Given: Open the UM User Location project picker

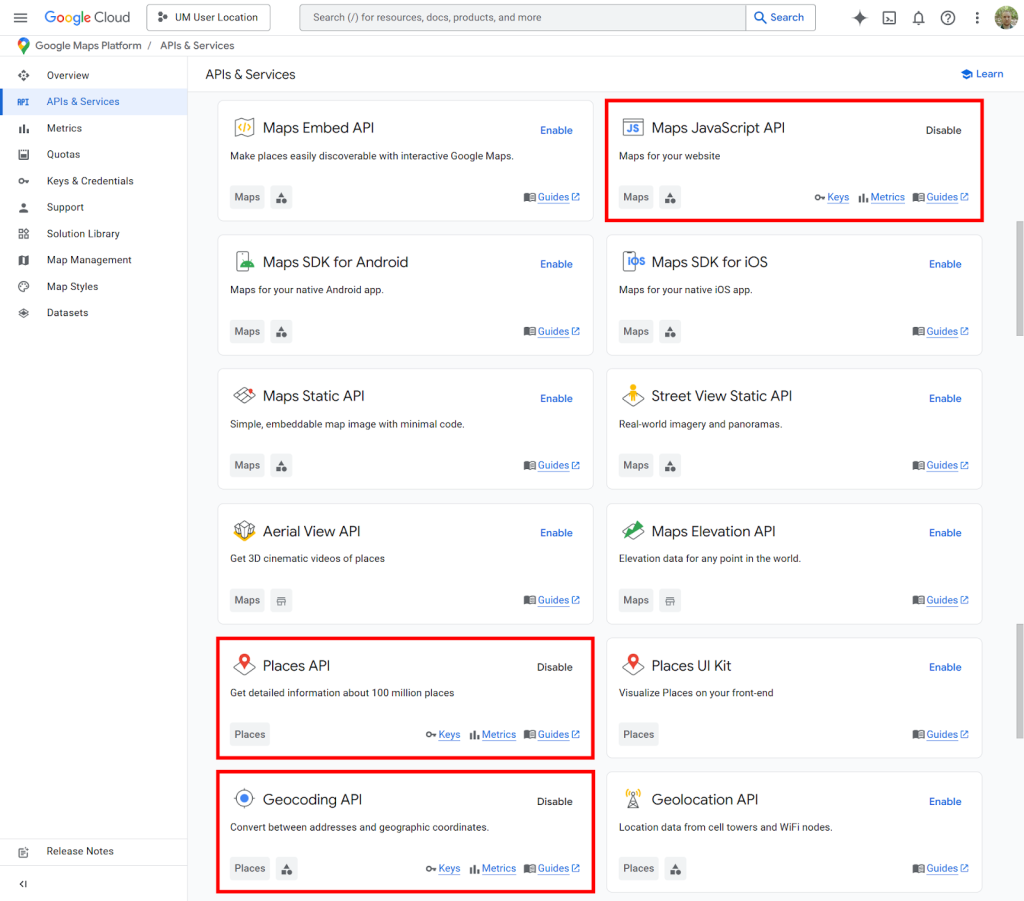Looking at the screenshot, I should point(208,17).
